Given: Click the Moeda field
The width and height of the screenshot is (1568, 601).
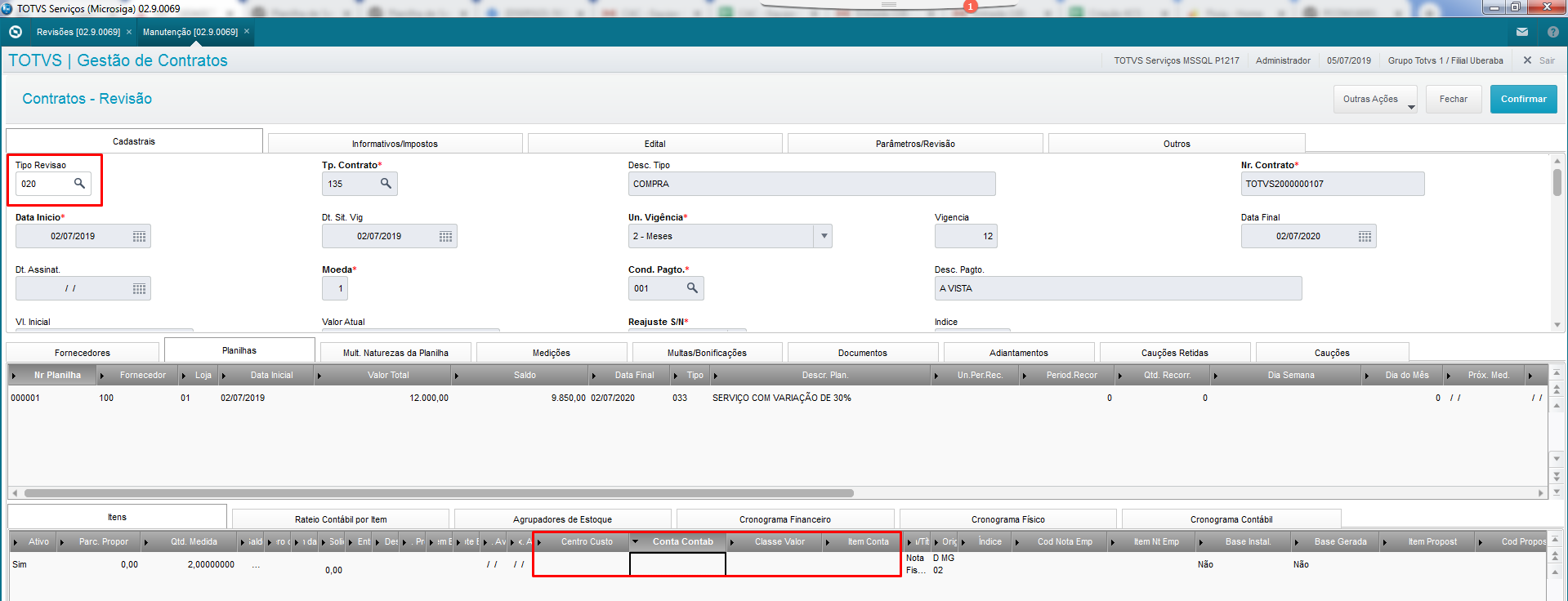Looking at the screenshot, I should click(x=335, y=288).
